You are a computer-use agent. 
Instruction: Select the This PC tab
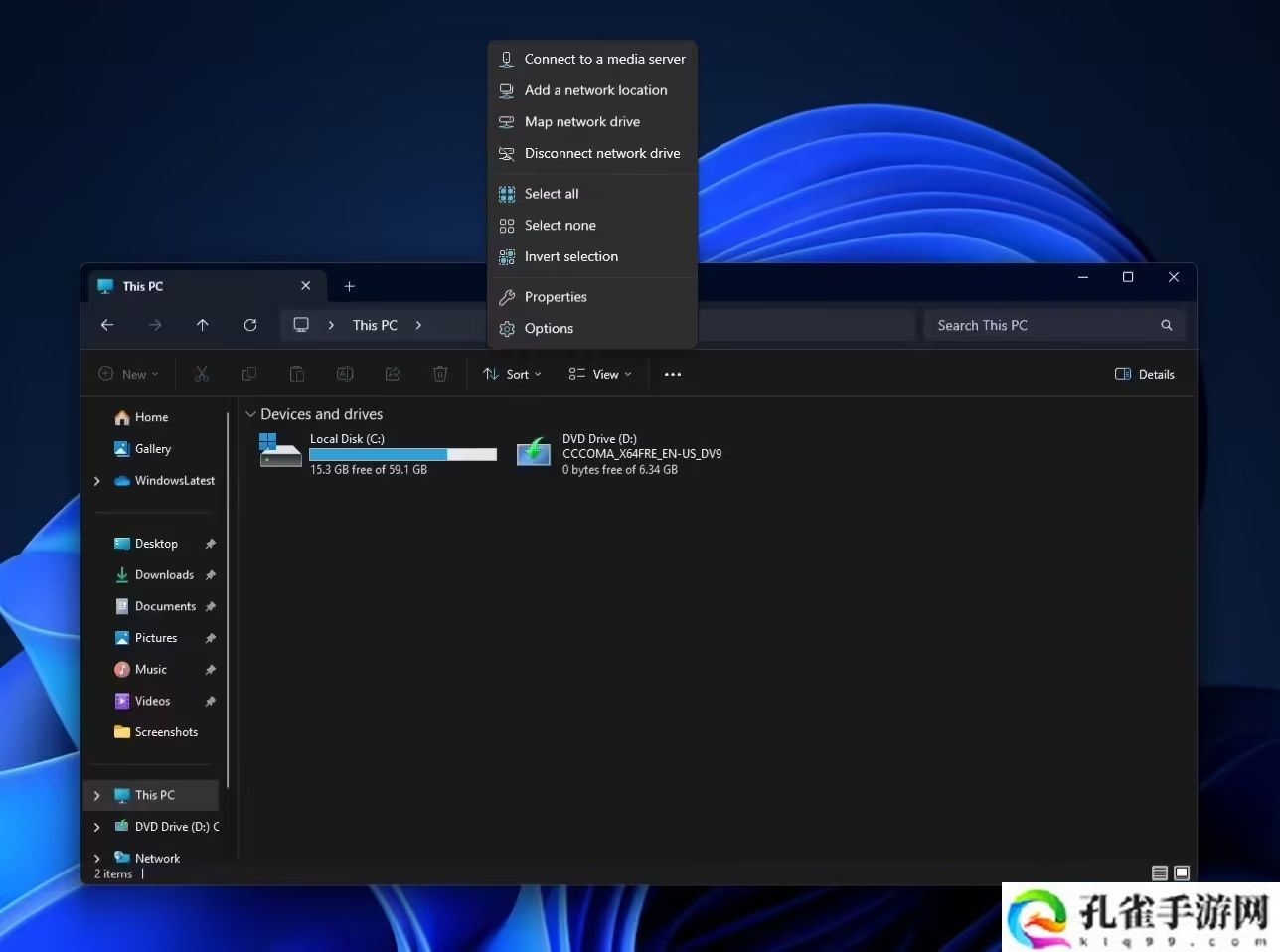207,286
